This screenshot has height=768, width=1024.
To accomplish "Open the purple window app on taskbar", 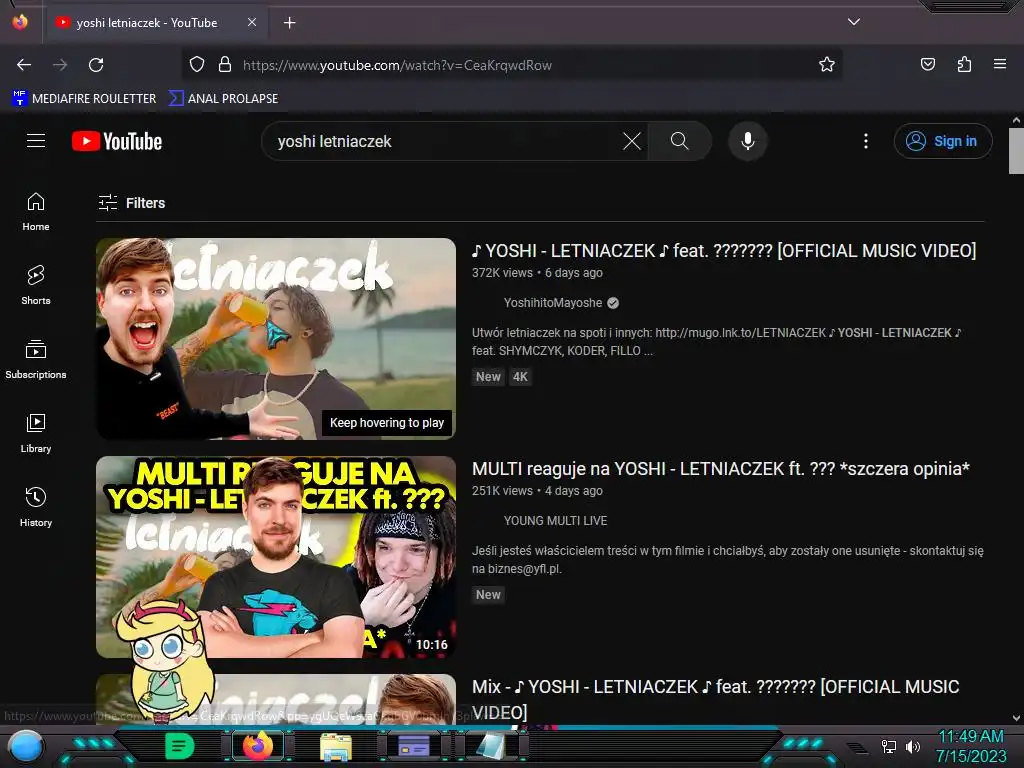I will (x=414, y=746).
